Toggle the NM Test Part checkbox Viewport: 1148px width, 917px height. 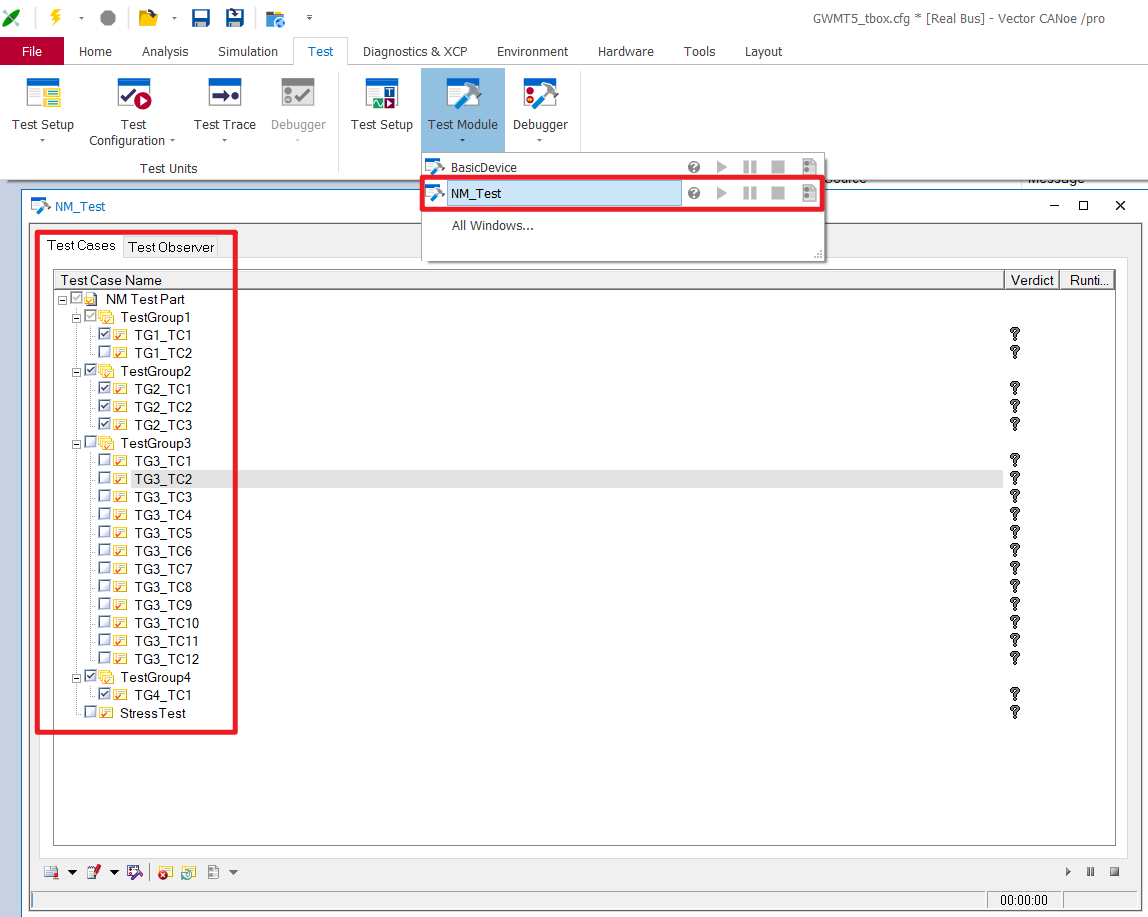(77, 298)
